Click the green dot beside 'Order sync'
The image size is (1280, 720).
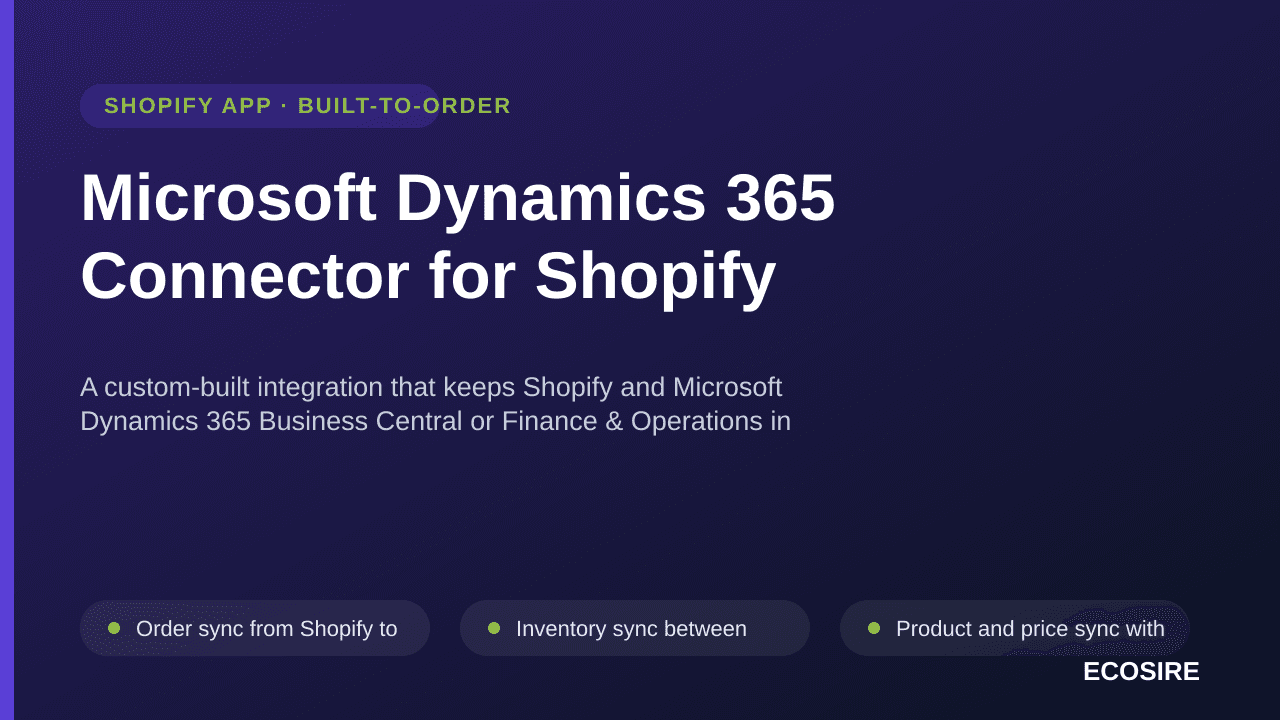pos(114,628)
